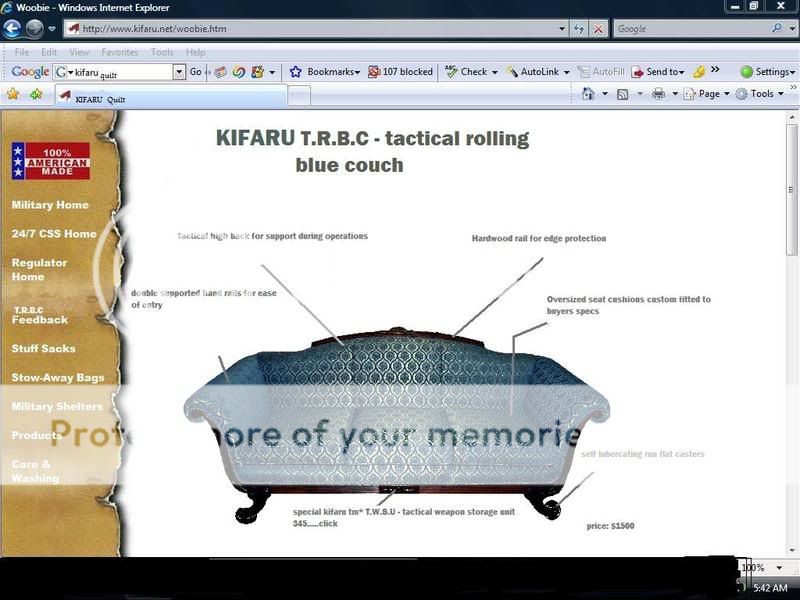Open the Military Shelters link

tap(57, 407)
